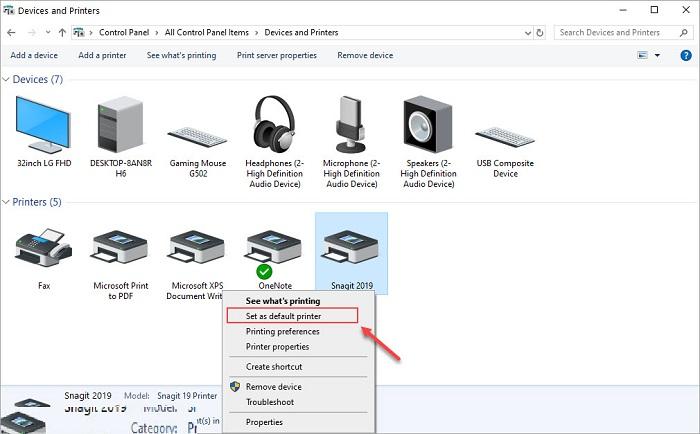700x434 pixels.
Task: Click the search magnifier icon
Action: coord(683,33)
